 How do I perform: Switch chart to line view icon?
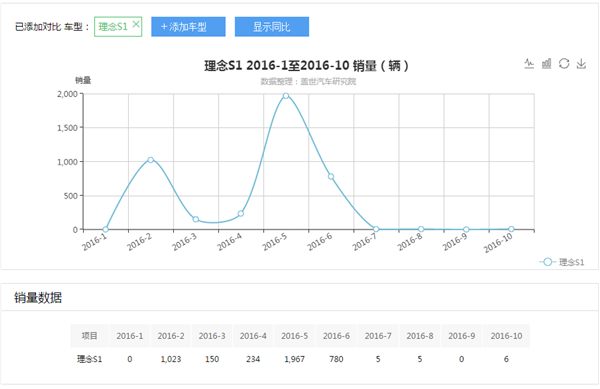pyautogui.click(x=529, y=63)
